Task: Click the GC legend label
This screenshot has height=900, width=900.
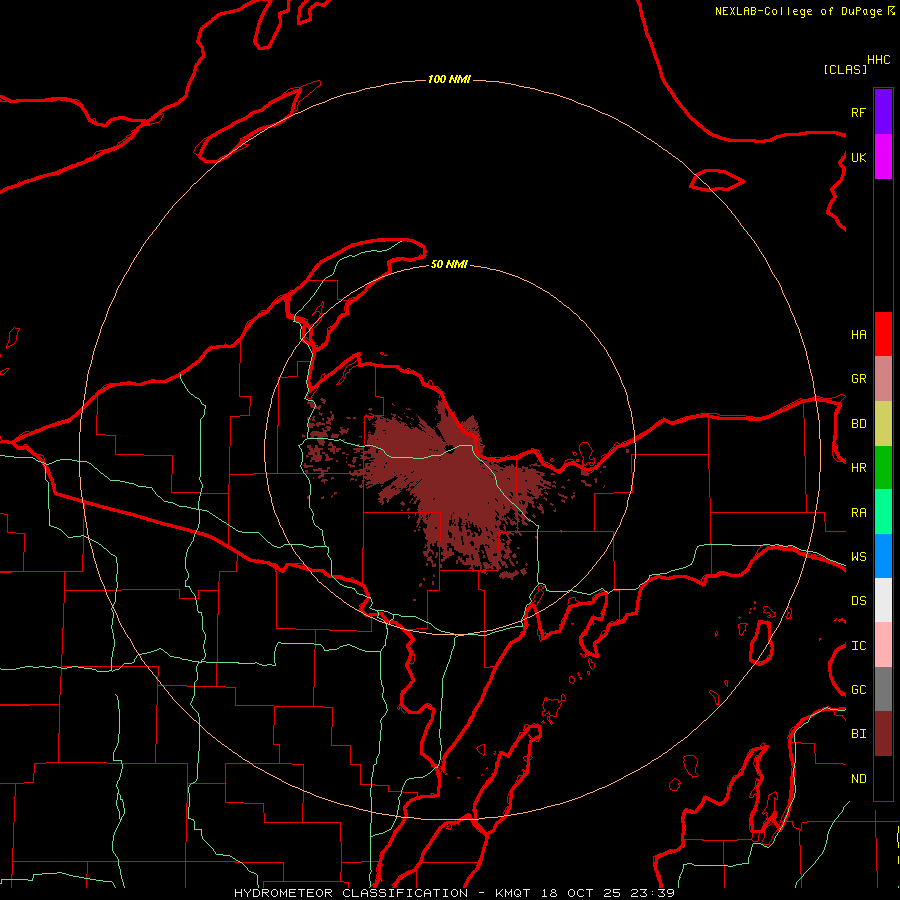Action: click(858, 690)
